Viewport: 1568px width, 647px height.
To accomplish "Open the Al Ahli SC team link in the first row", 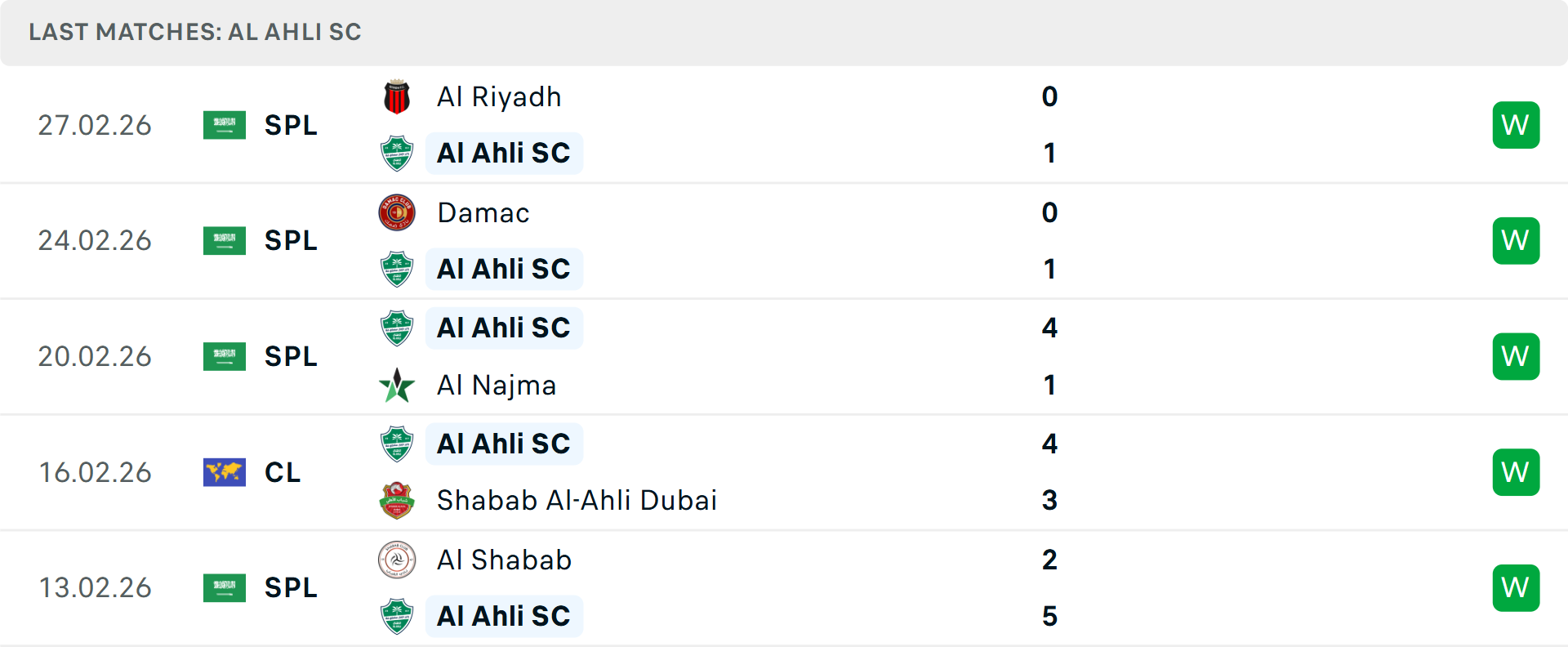I will tap(504, 153).
